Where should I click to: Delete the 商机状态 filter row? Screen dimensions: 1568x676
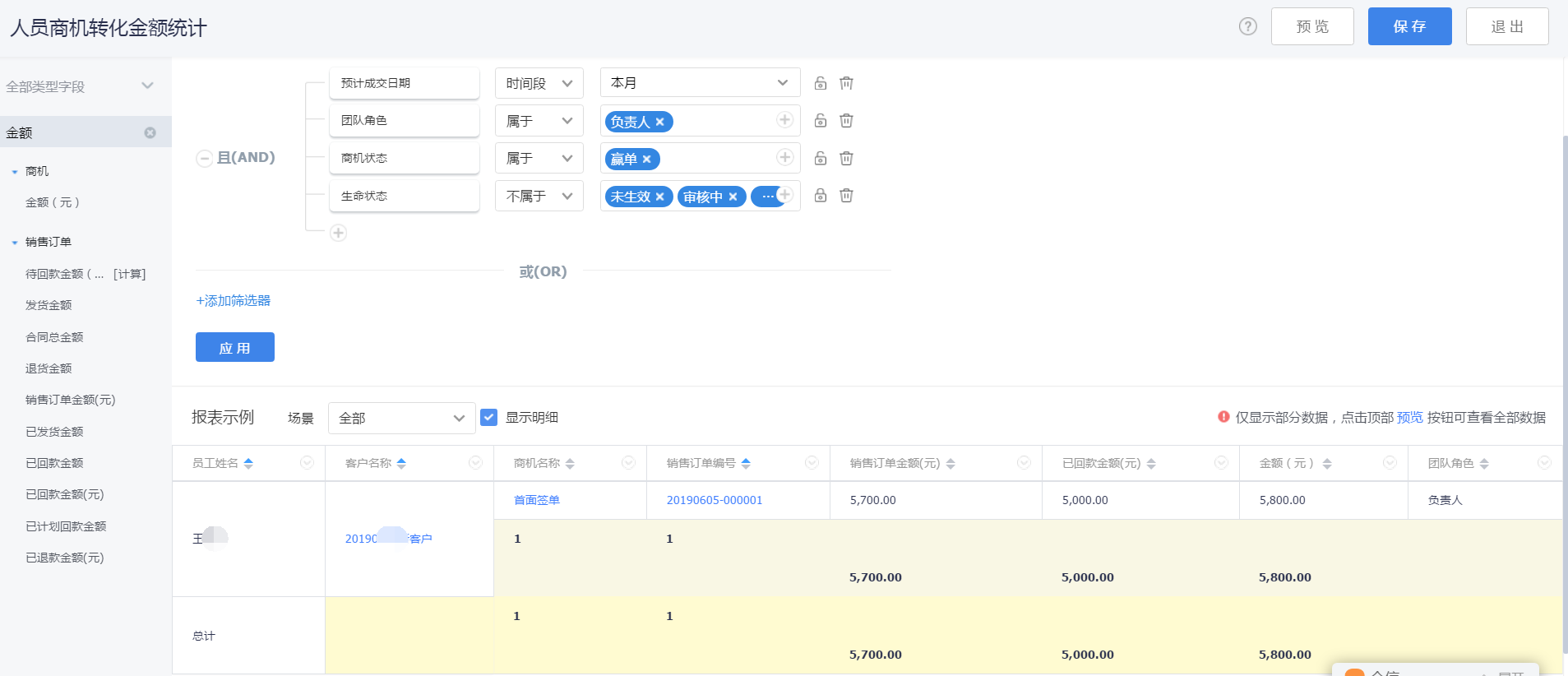coord(846,158)
